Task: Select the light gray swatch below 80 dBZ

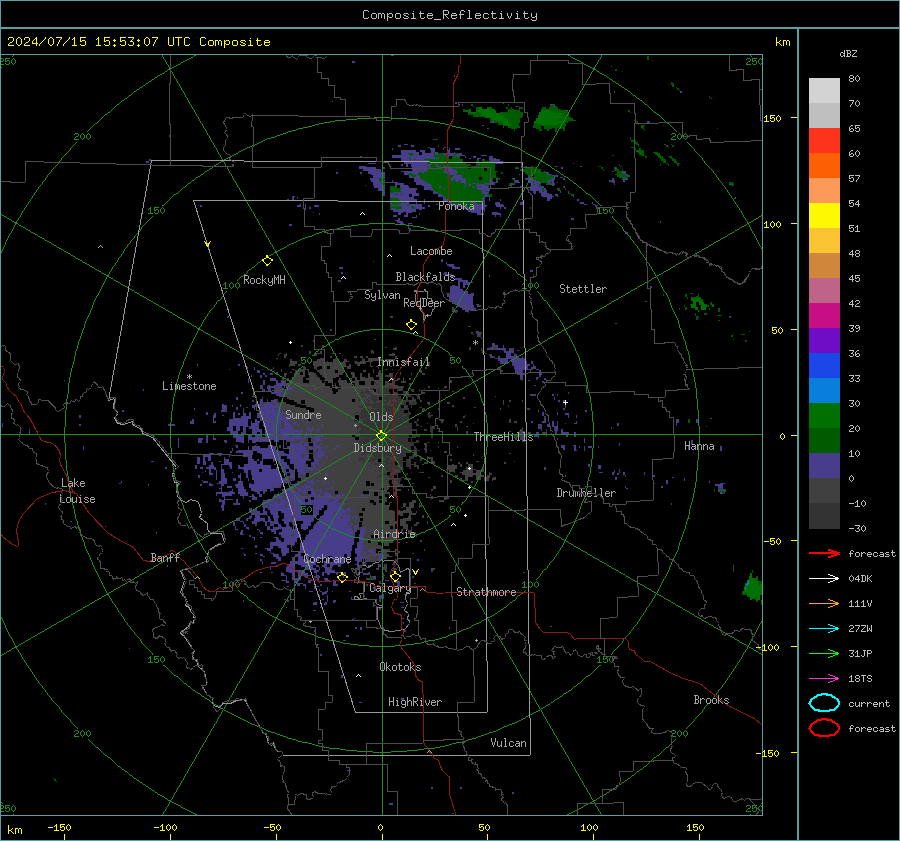Action: click(x=824, y=91)
